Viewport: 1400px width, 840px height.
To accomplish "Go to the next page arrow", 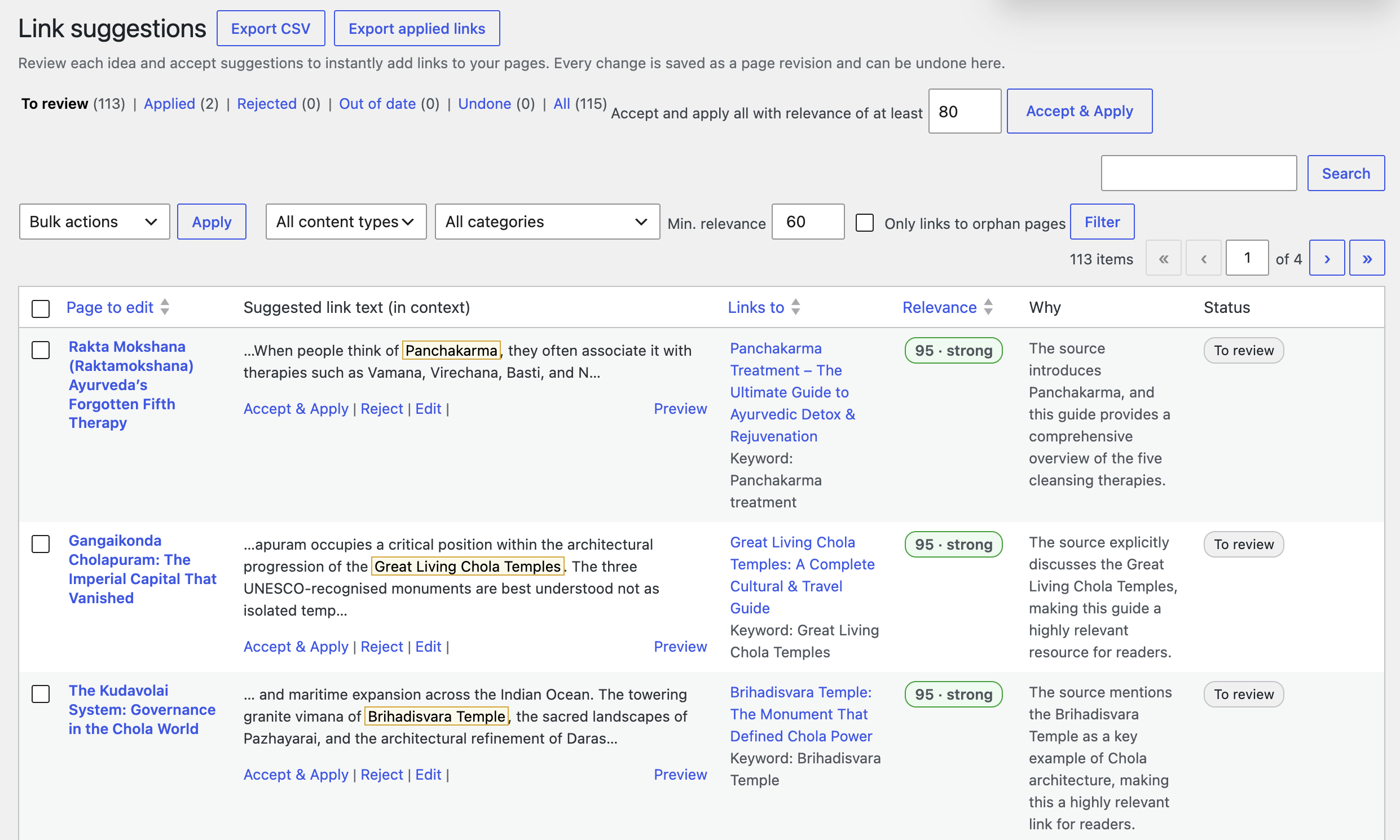I will point(1326,258).
